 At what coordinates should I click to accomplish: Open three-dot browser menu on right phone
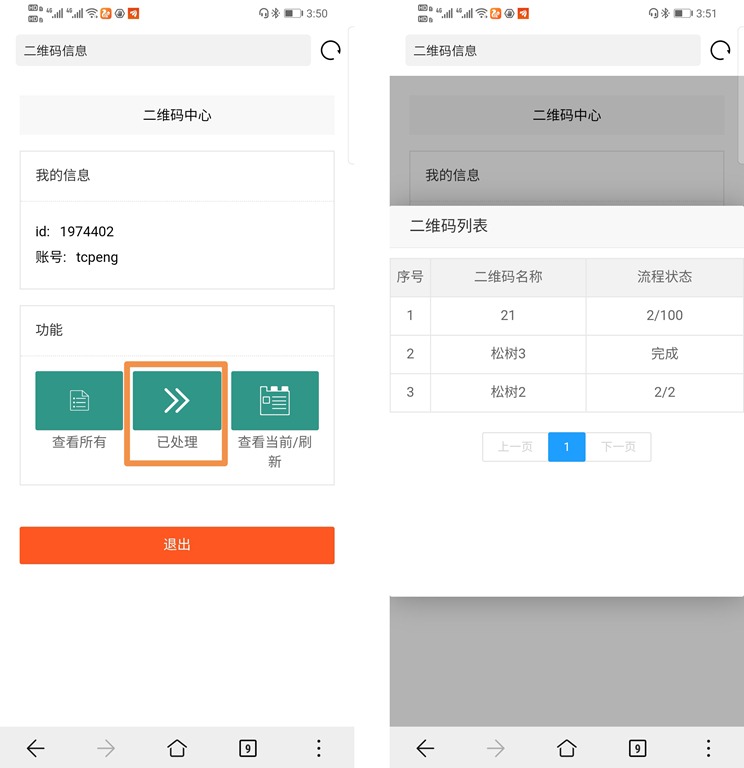coord(708,748)
